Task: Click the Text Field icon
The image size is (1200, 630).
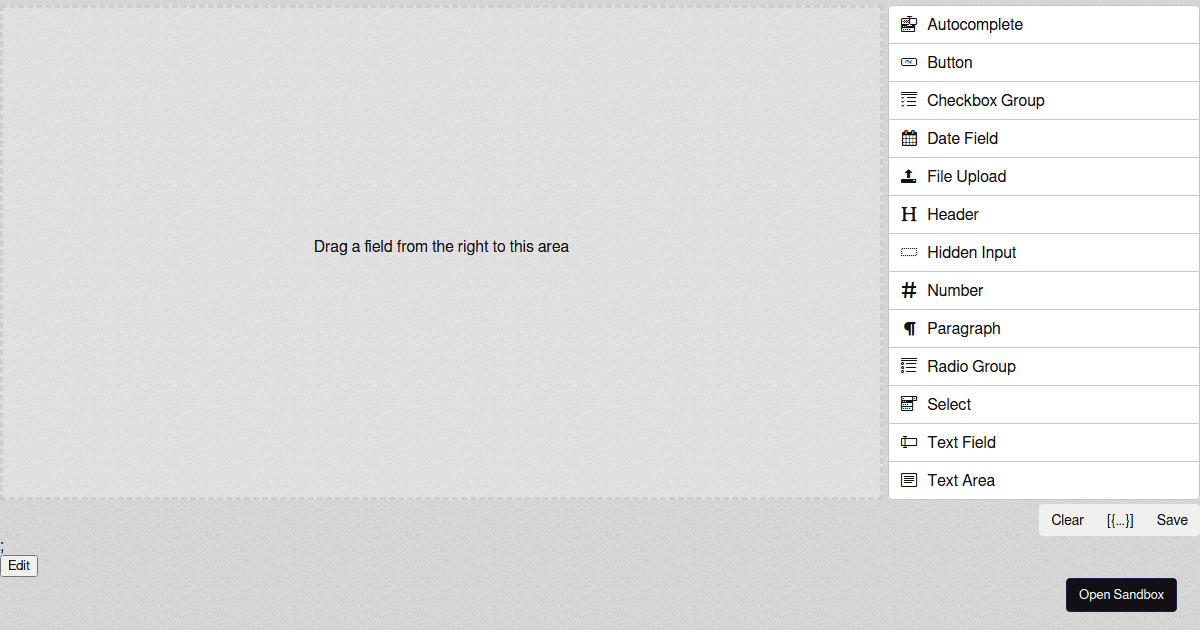Action: (x=909, y=442)
